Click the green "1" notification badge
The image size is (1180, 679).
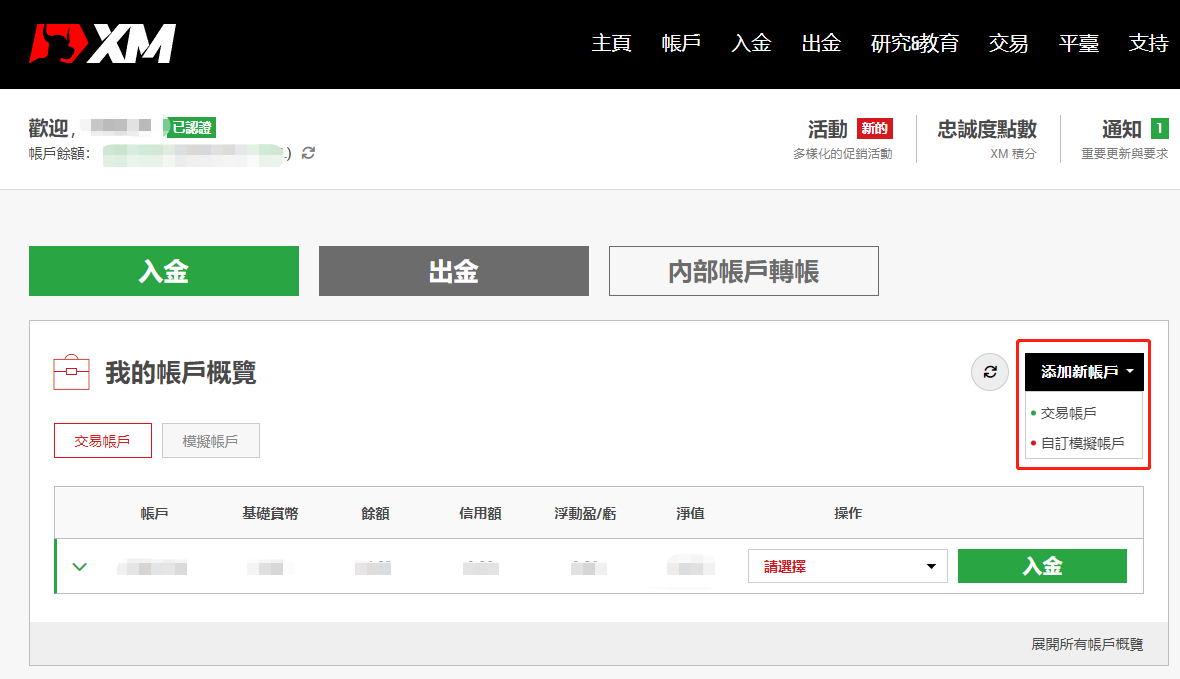click(1159, 128)
